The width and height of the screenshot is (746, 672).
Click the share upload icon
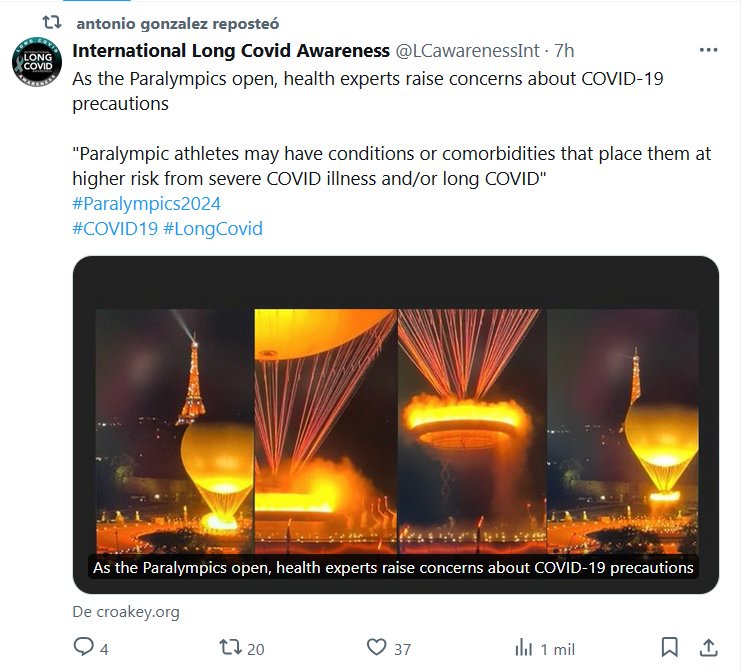tap(708, 647)
